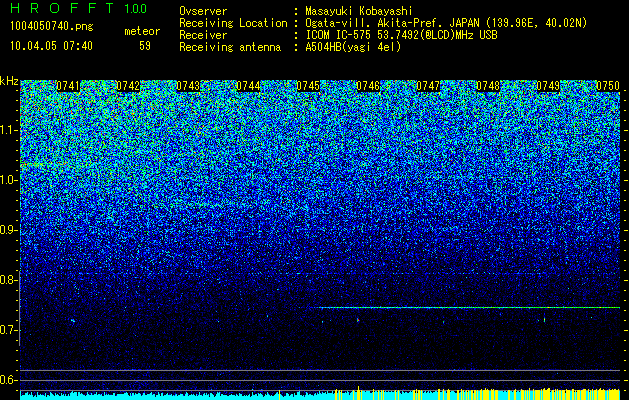Click antenna value A504HB(yagi 4el)
Image resolution: width=629 pixels, height=400 pixels.
coord(353,47)
